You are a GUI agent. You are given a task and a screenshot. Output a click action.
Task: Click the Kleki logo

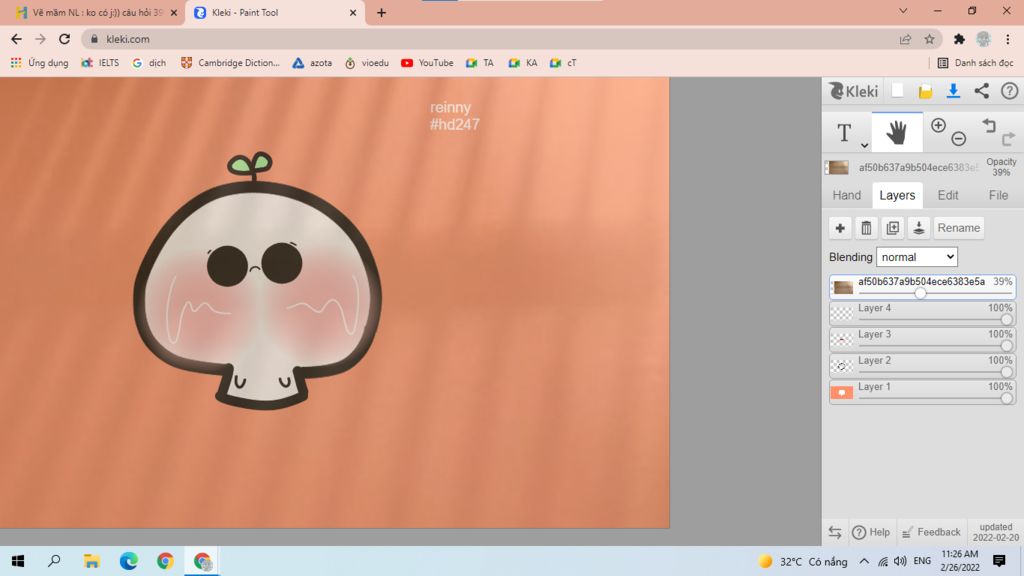pyautogui.click(x=854, y=91)
